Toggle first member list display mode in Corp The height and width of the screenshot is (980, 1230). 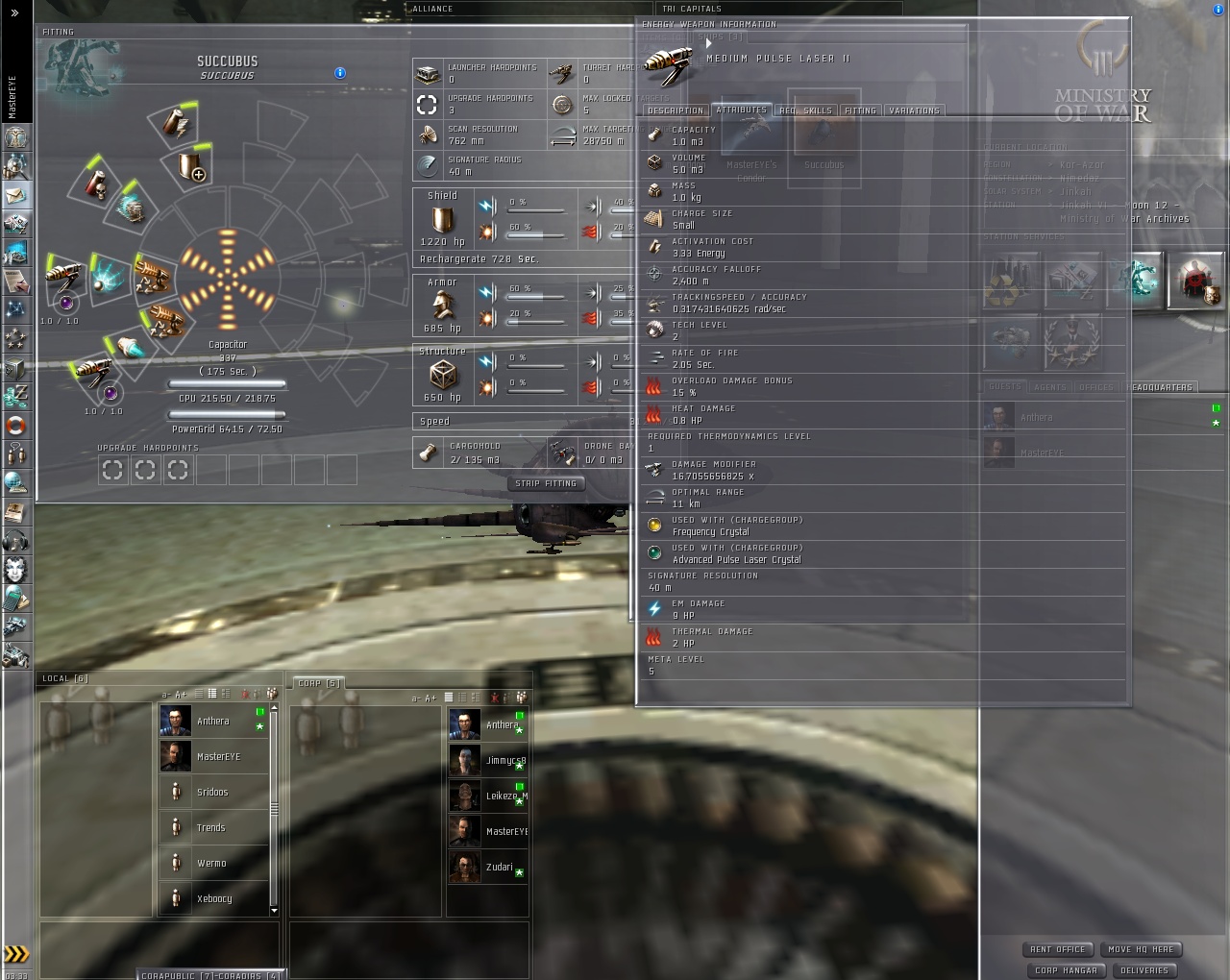tap(450, 698)
